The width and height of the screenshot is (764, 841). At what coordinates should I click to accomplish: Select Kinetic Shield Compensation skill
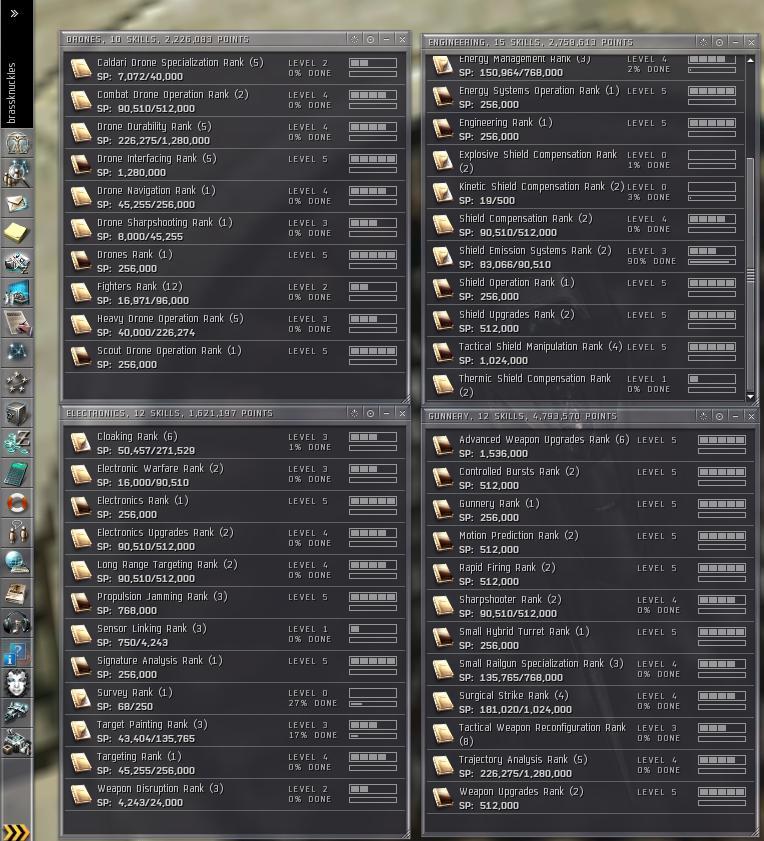click(x=586, y=193)
